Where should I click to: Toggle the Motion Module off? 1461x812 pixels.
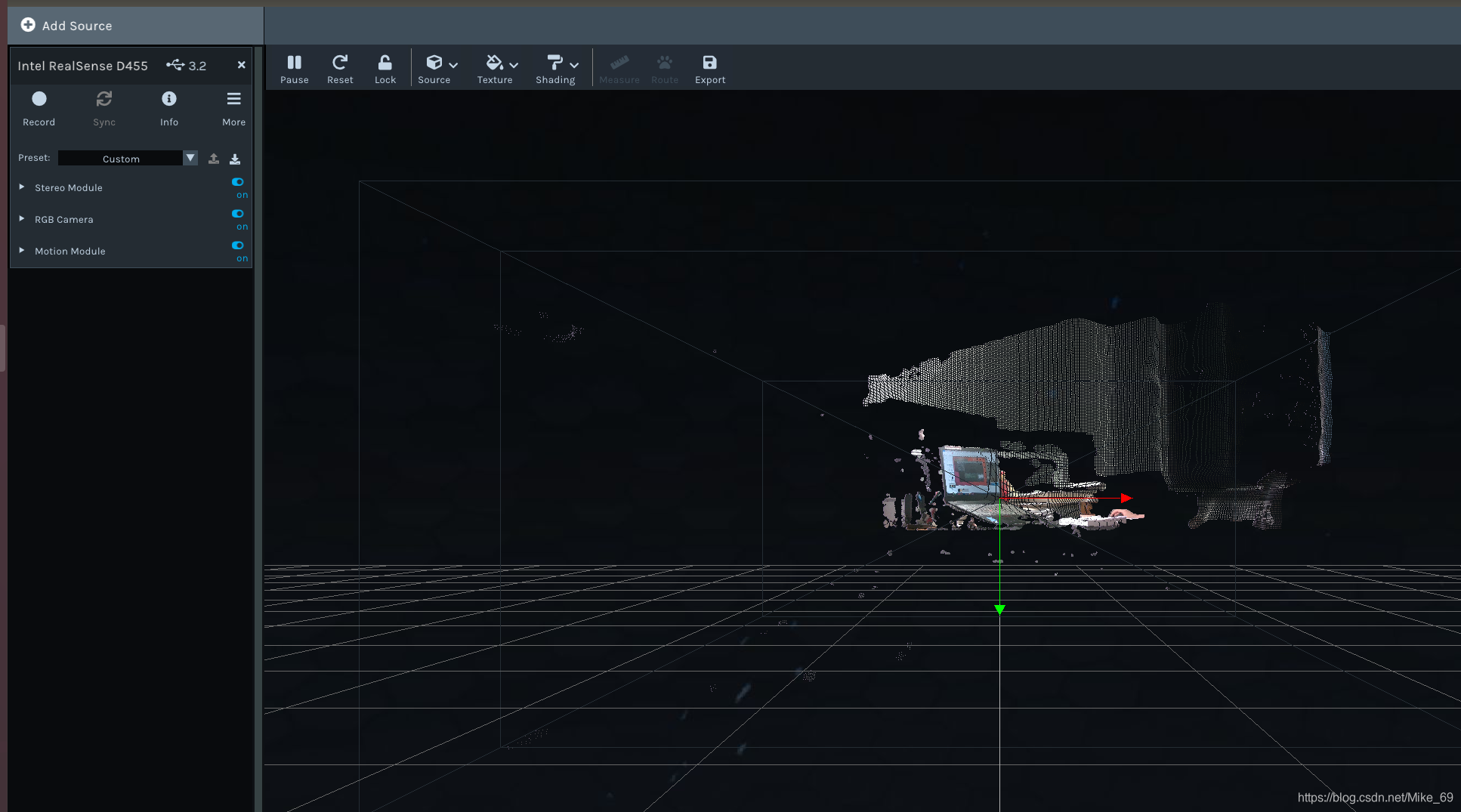click(238, 245)
